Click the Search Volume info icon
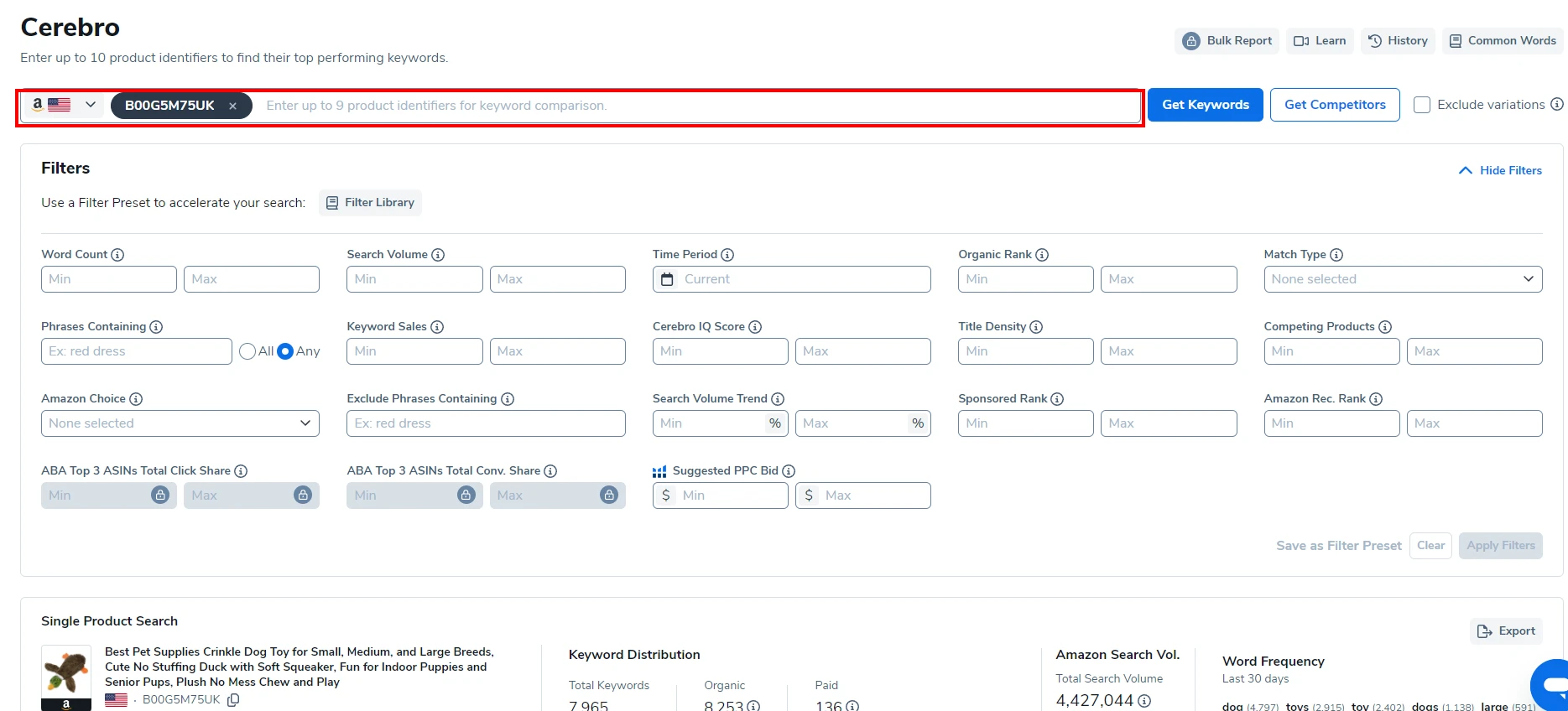1568x711 pixels. pyautogui.click(x=438, y=255)
